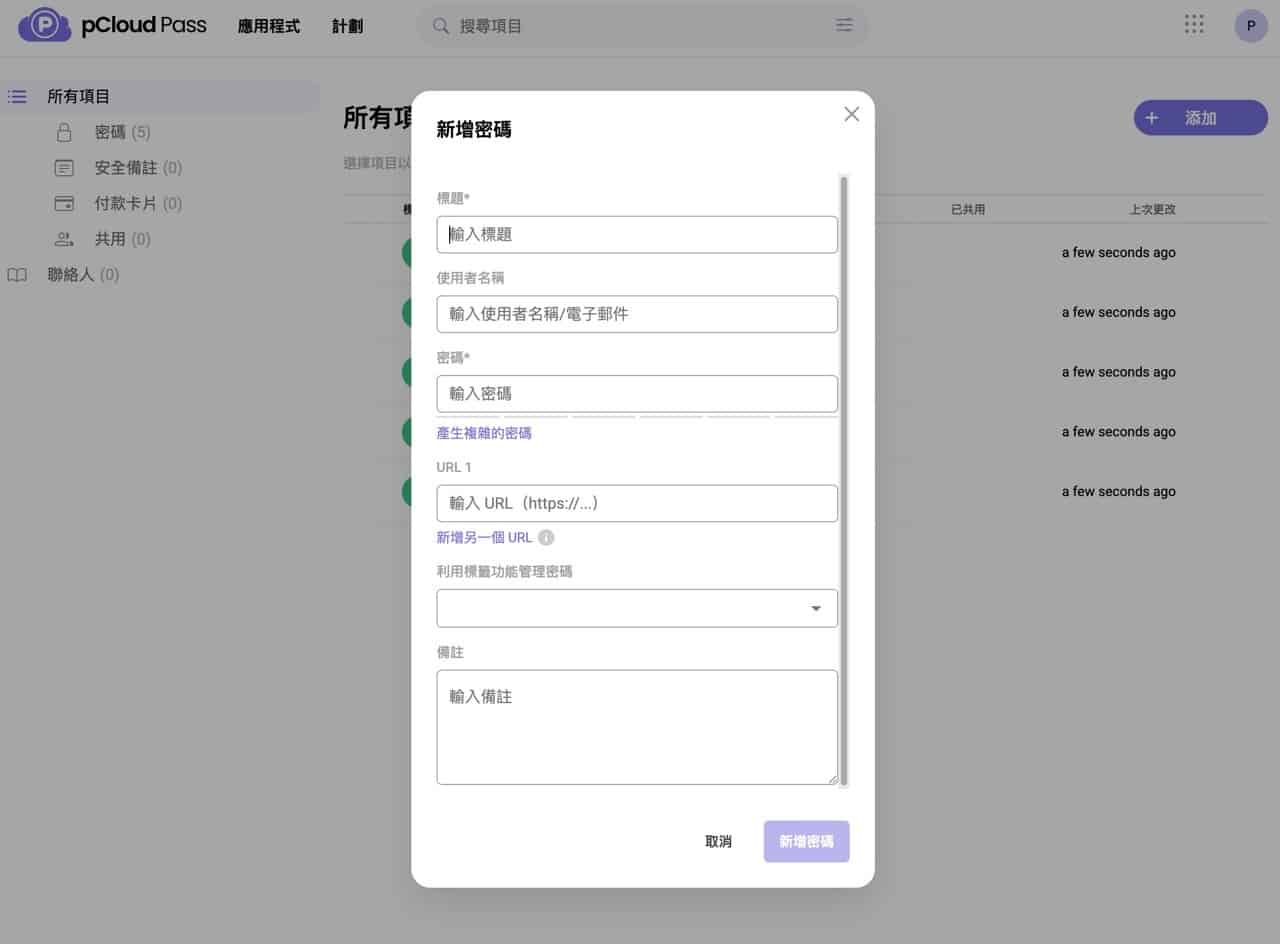Focus the 搜尋項目 search box
The image size is (1280, 944).
[642, 26]
